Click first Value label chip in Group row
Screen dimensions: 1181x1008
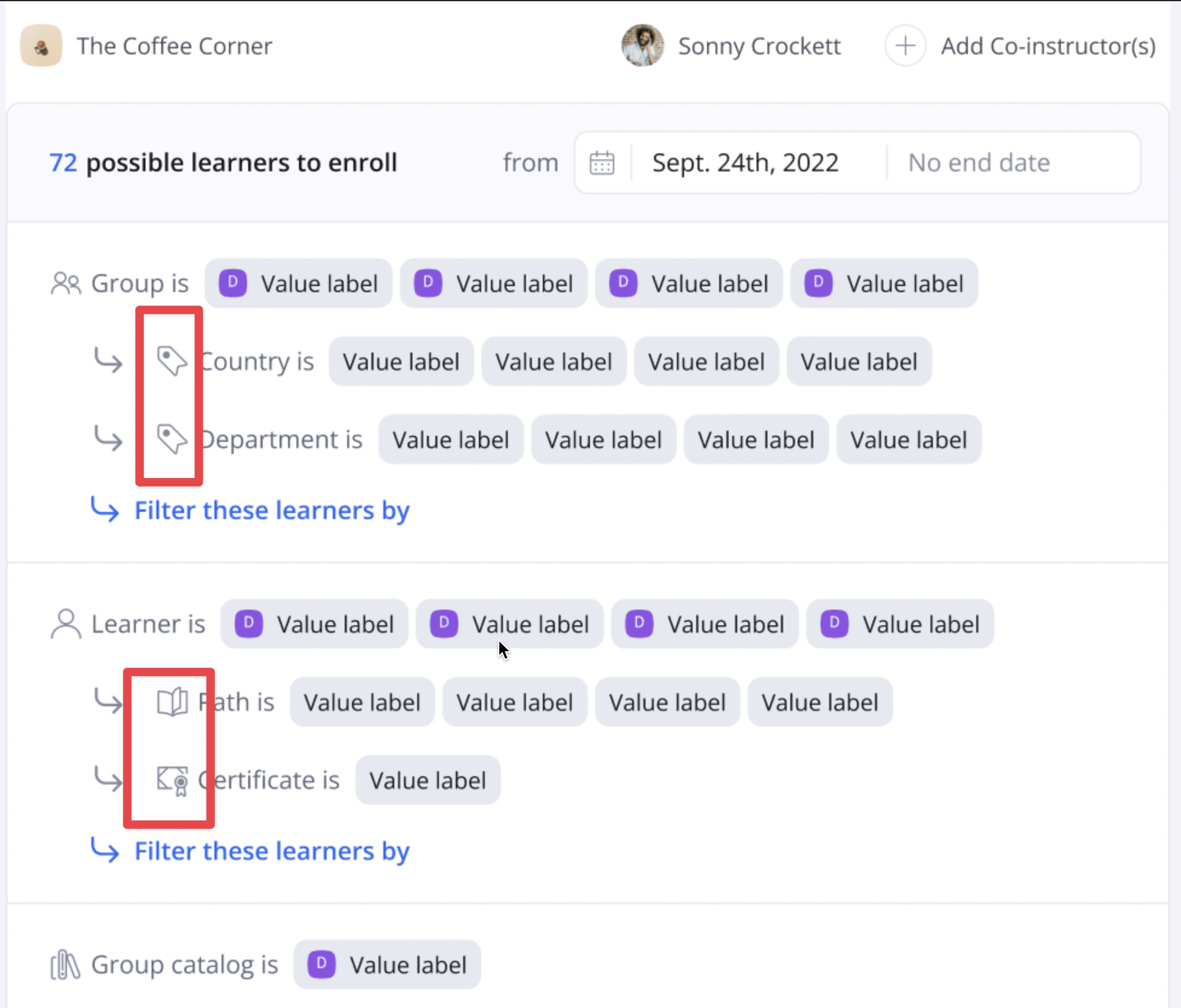click(299, 284)
